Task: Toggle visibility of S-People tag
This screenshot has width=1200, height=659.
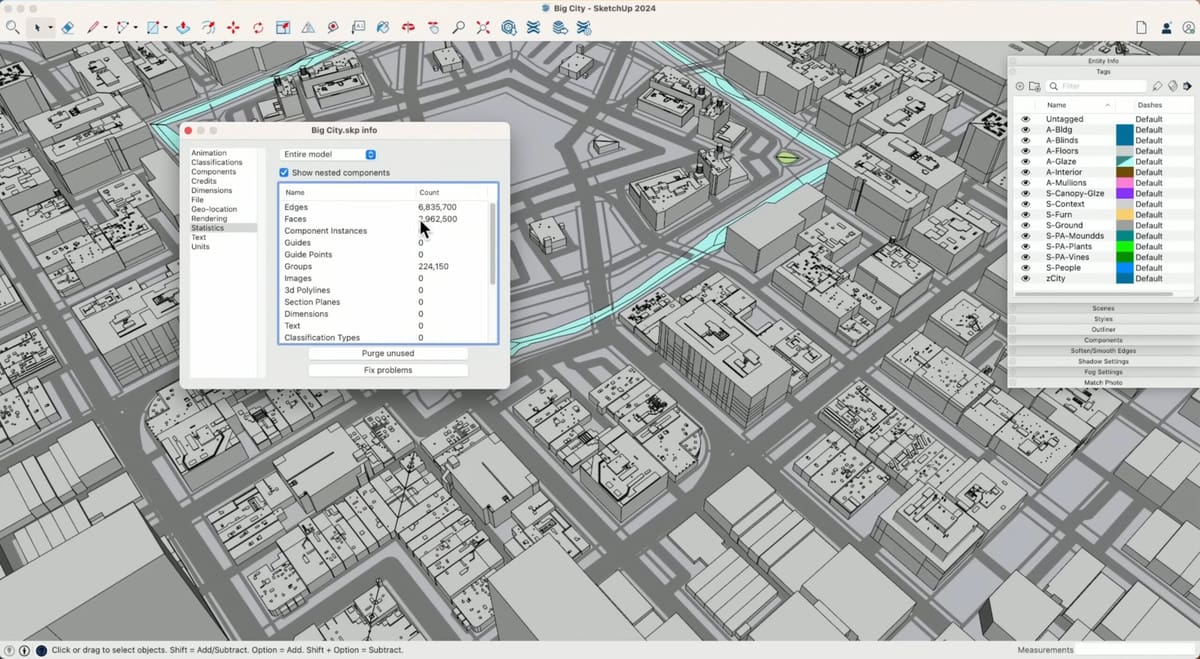Action: [1025, 268]
